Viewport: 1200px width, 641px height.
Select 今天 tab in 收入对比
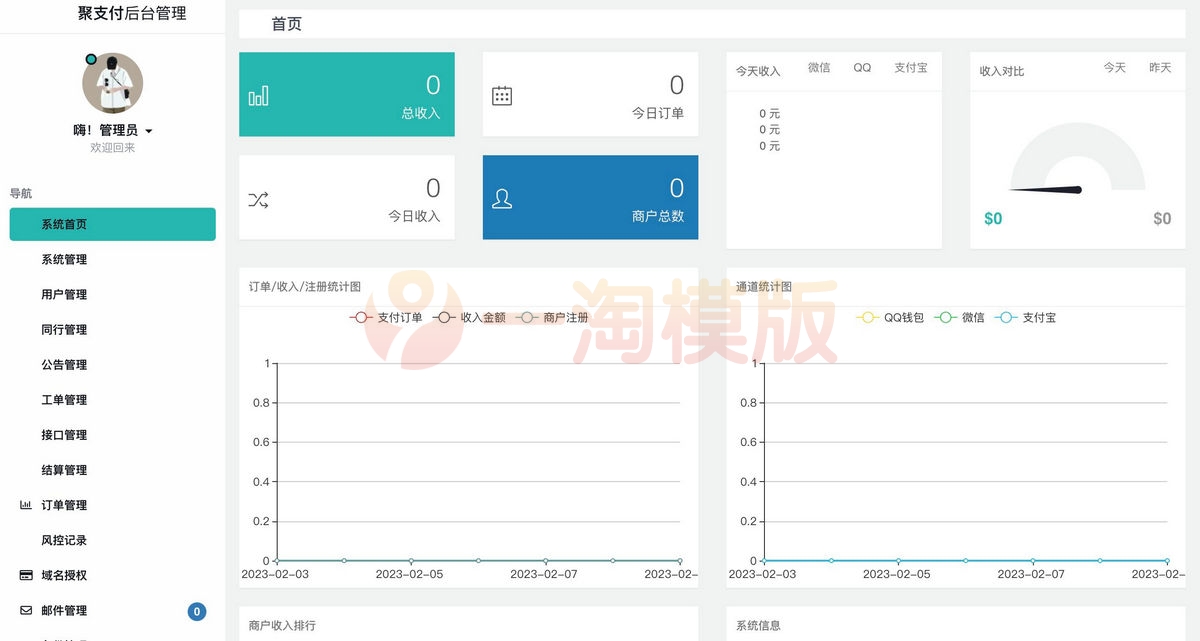1115,68
